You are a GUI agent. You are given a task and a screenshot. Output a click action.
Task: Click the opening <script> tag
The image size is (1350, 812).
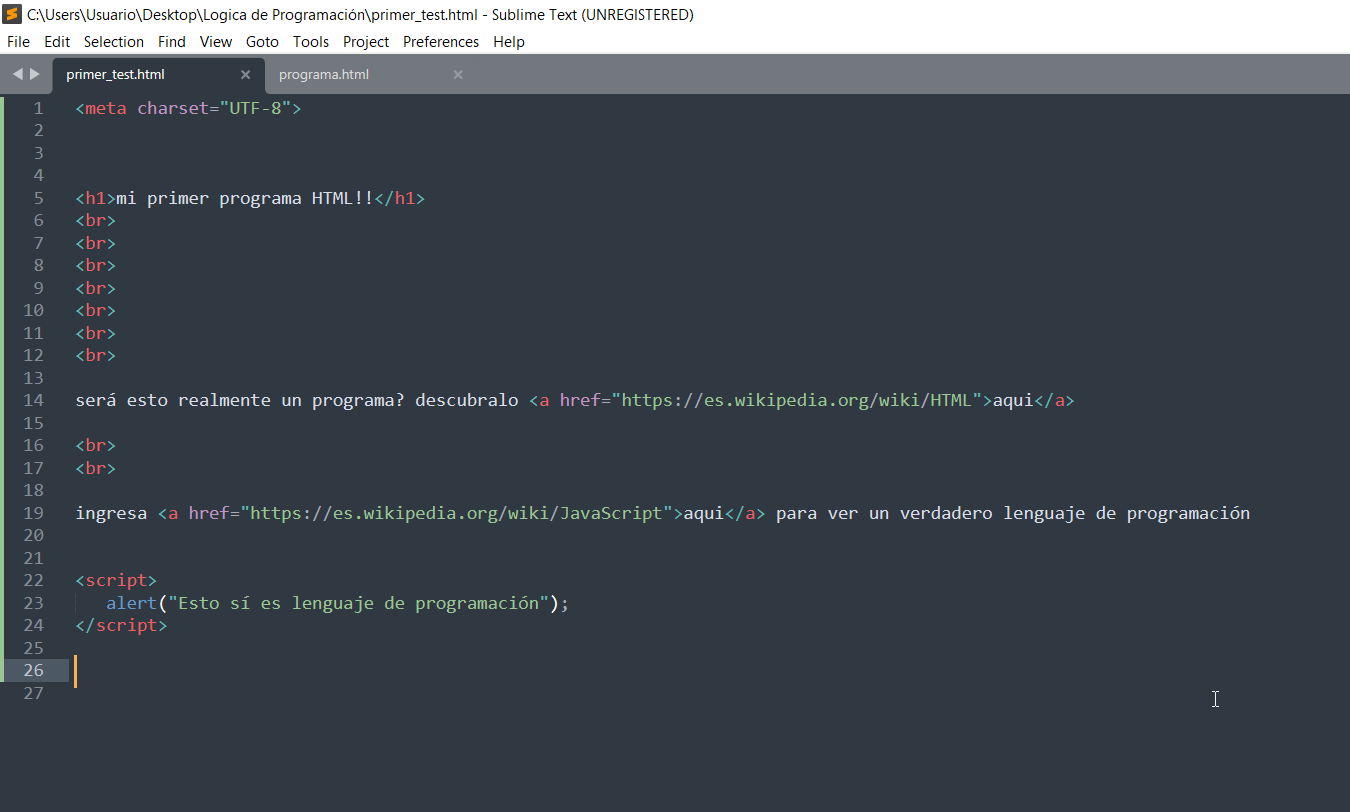[116, 580]
